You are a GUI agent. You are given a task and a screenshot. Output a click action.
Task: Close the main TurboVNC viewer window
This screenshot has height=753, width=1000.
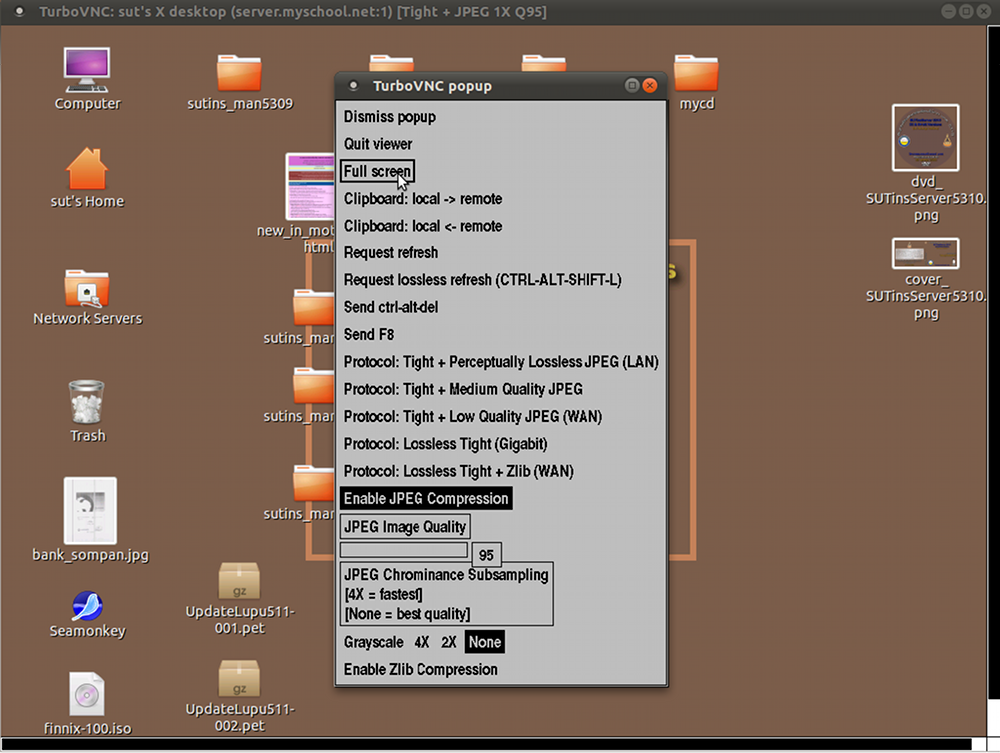984,11
